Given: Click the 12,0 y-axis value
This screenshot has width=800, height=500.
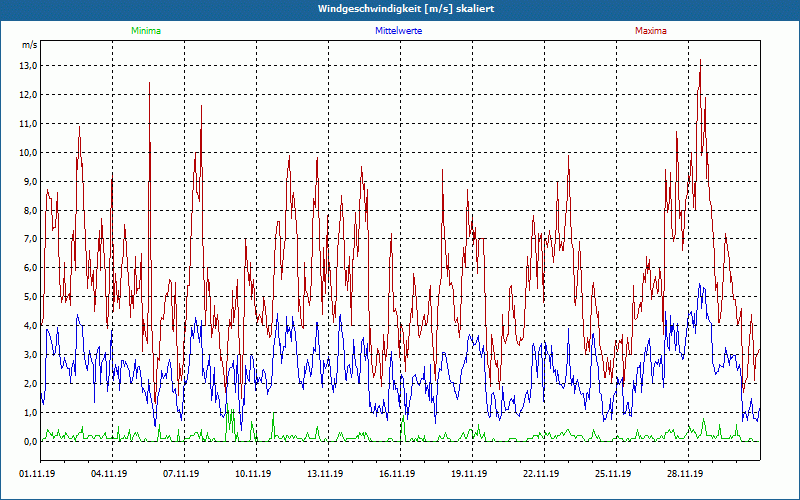Looking at the screenshot, I should pyautogui.click(x=29, y=95).
